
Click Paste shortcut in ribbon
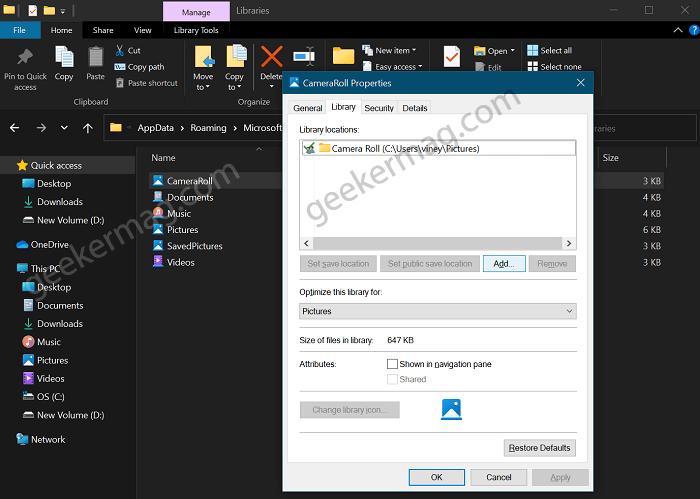click(146, 83)
